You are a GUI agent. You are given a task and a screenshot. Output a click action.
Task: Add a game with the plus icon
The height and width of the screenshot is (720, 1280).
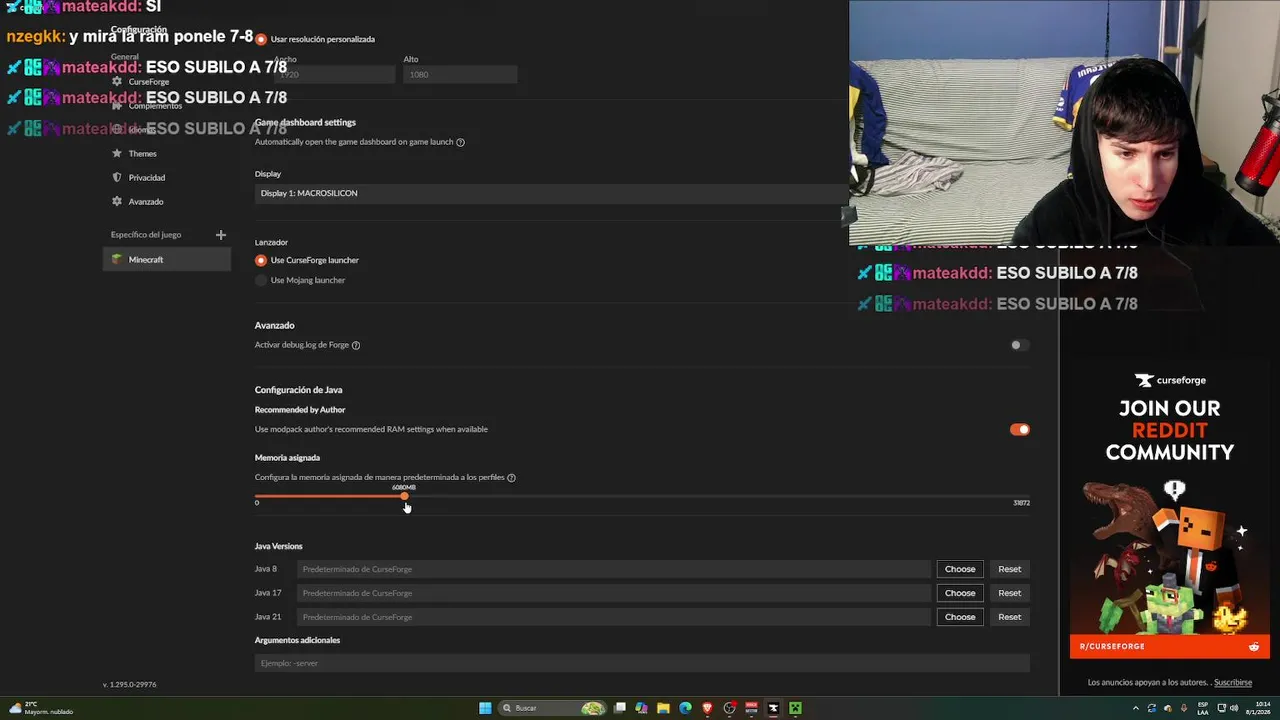point(221,235)
